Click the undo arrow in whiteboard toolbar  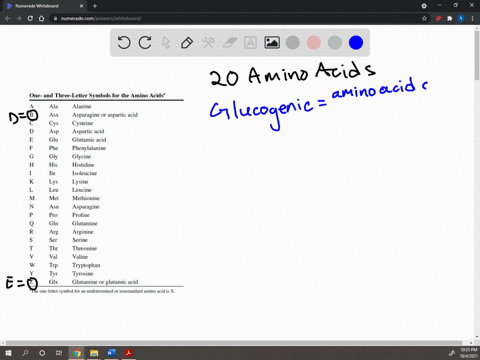point(124,43)
